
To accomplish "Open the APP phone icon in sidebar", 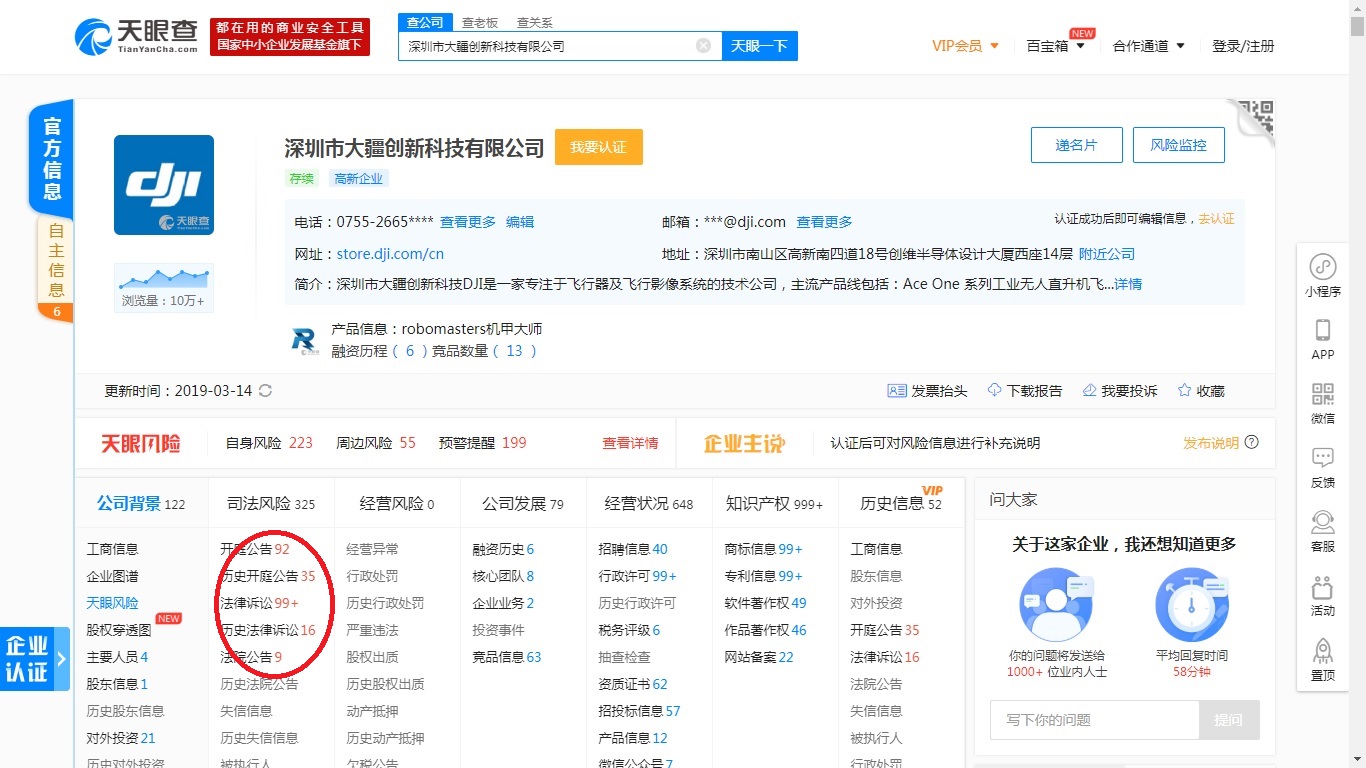I will point(1323,339).
